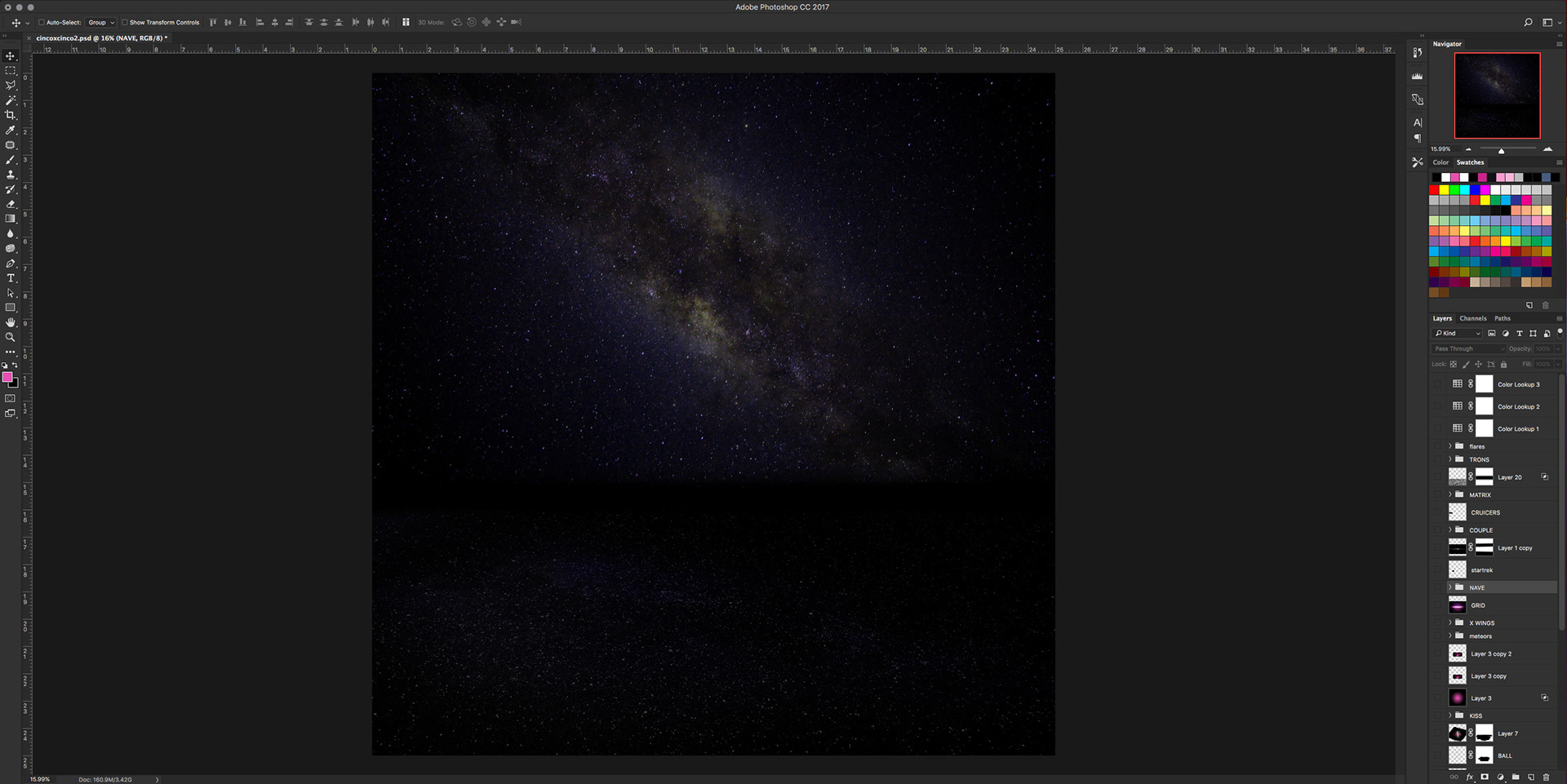Toggle visibility of Layer 3
The height and width of the screenshot is (784, 1567).
click(x=1438, y=698)
